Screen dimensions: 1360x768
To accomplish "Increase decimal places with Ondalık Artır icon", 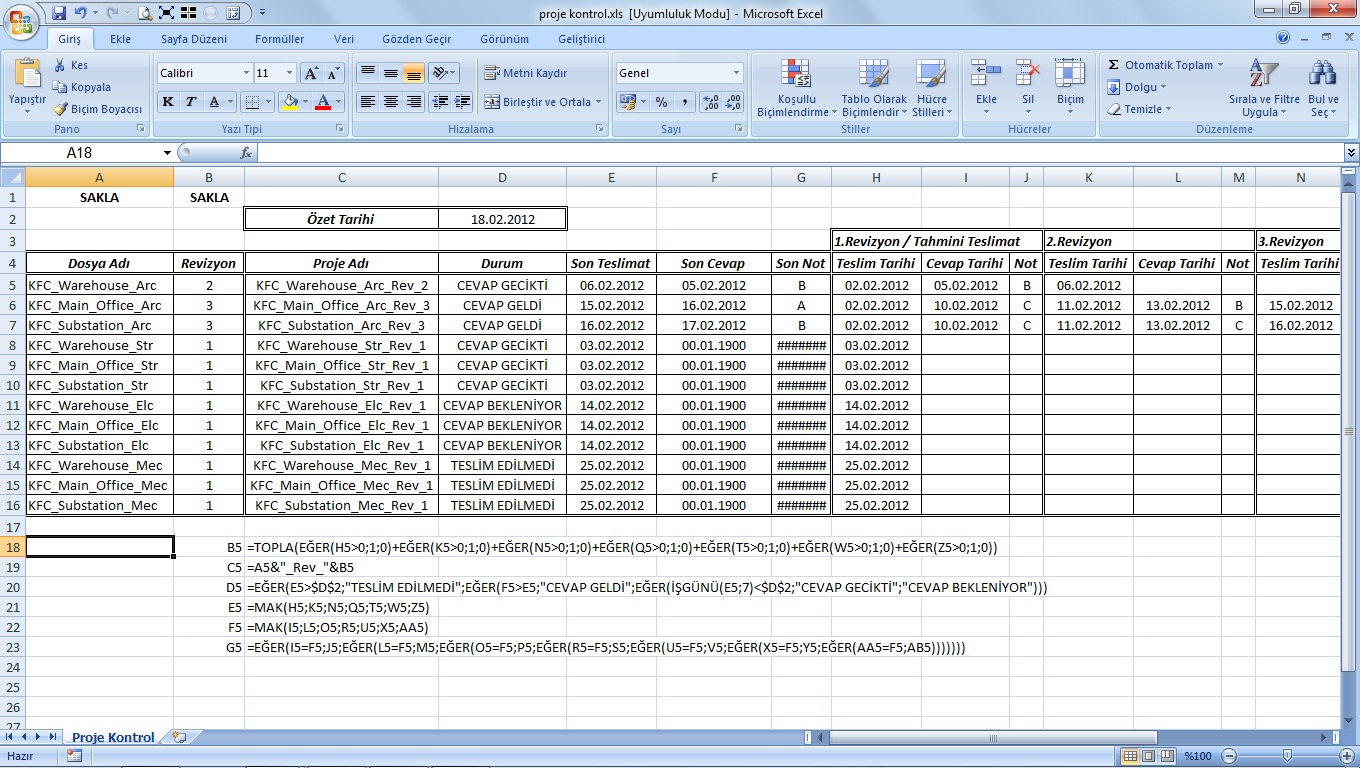I will point(709,102).
